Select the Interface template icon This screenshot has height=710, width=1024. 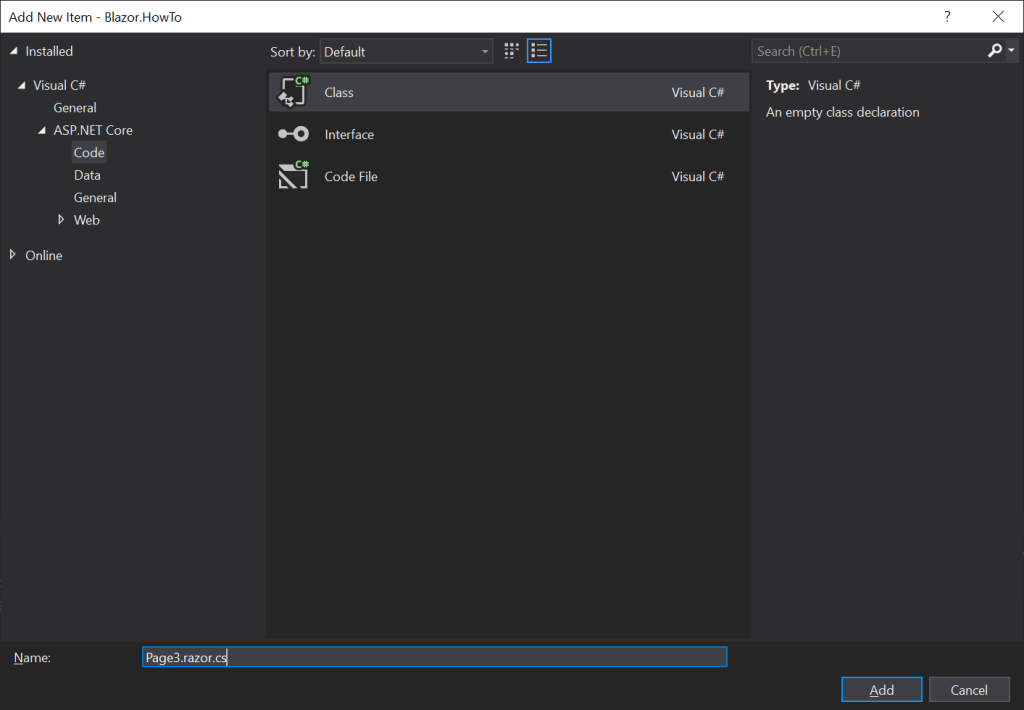[293, 134]
